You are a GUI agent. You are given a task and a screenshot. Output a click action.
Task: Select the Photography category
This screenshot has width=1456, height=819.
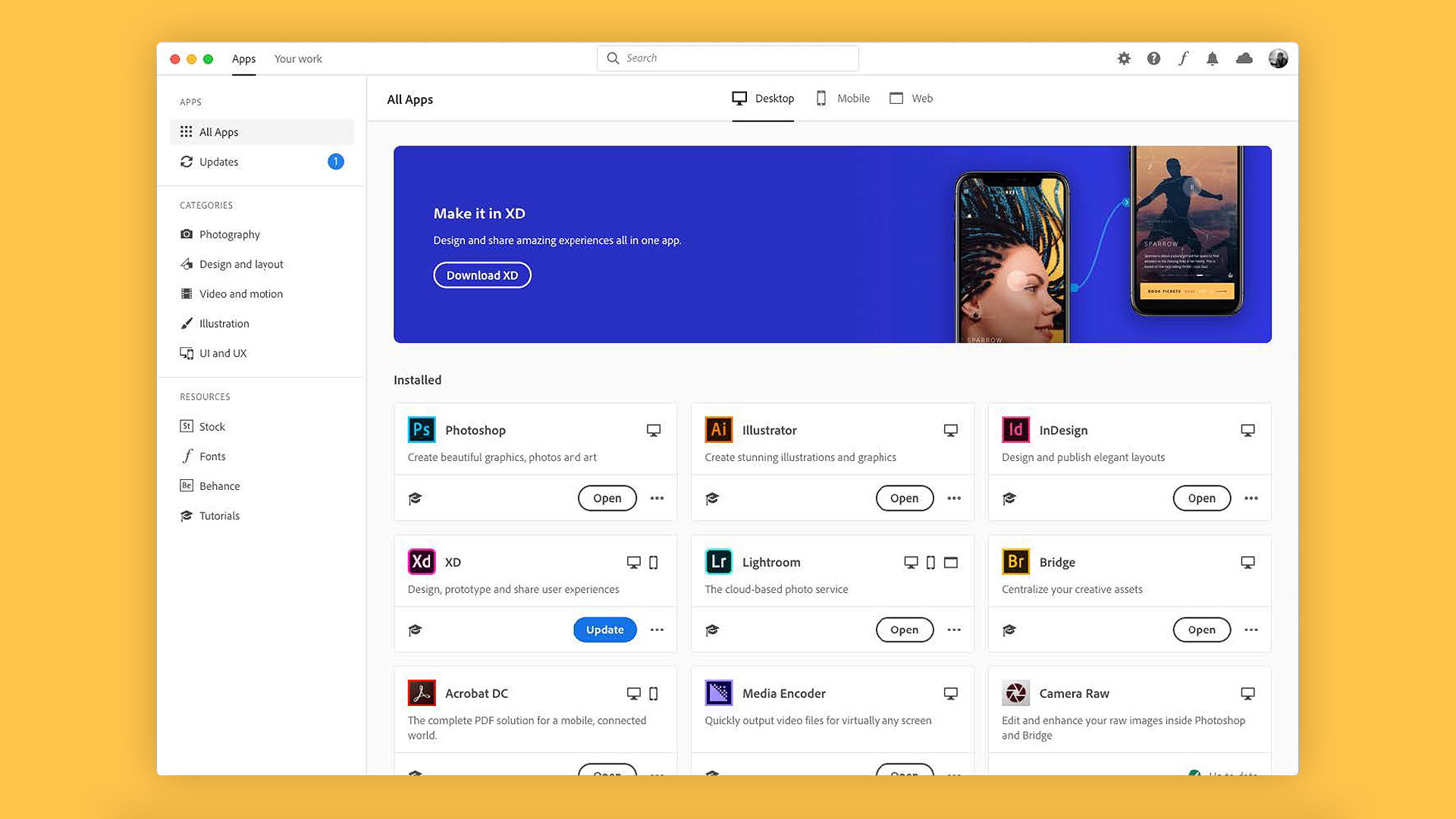tap(229, 234)
